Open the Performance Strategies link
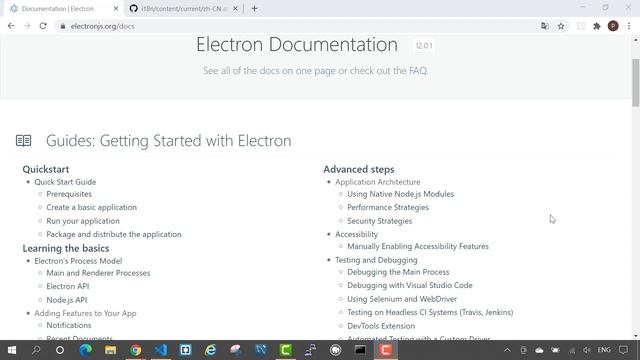The image size is (640, 360). 388,207
